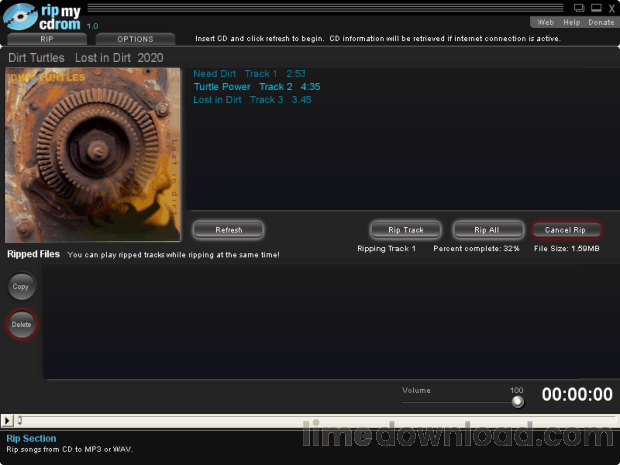The width and height of the screenshot is (620, 465).
Task: Open the Help menu
Action: point(571,23)
